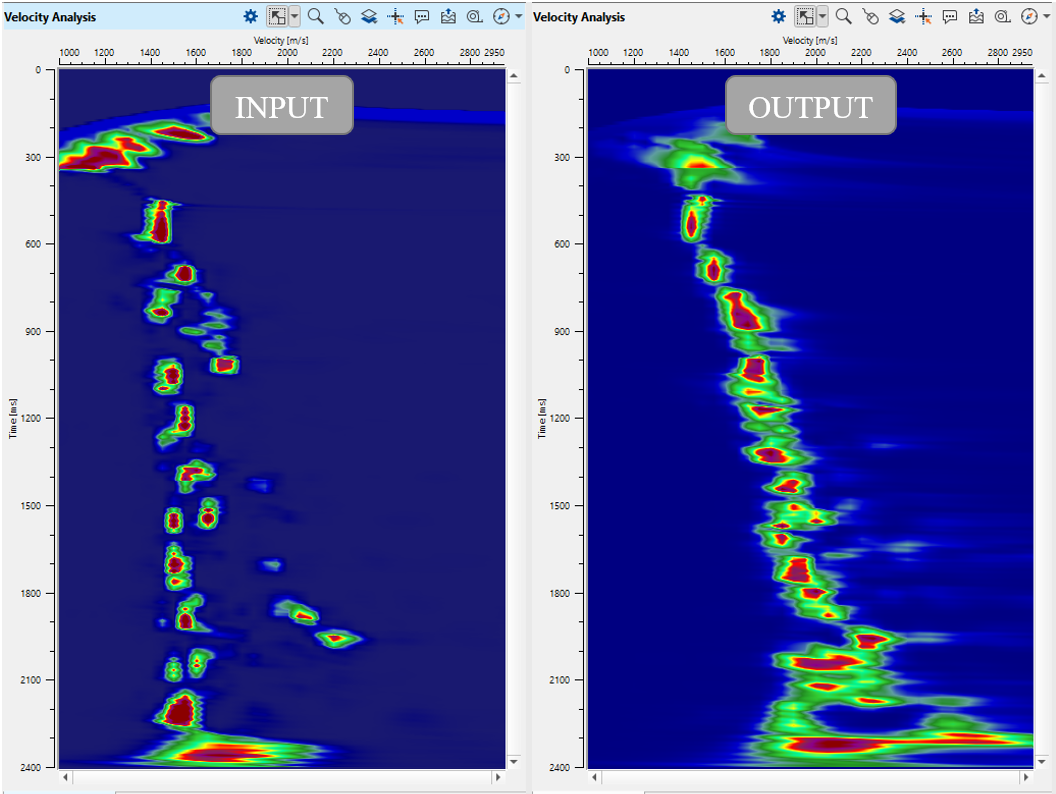Activate crosshair cursor icon in right panel
Viewport: 1056px width, 794px height.
point(923,16)
